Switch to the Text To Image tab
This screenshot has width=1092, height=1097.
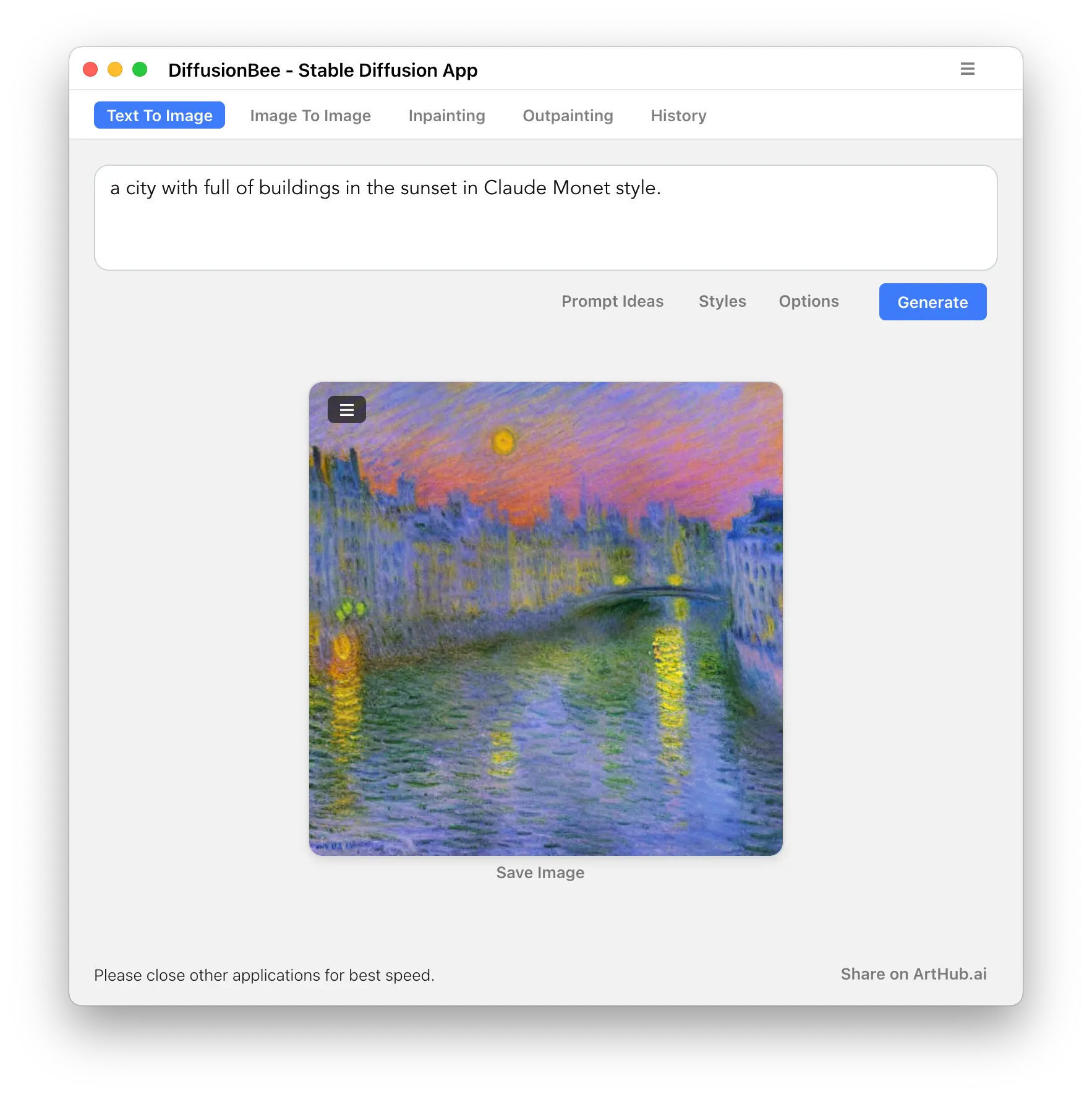pos(160,115)
